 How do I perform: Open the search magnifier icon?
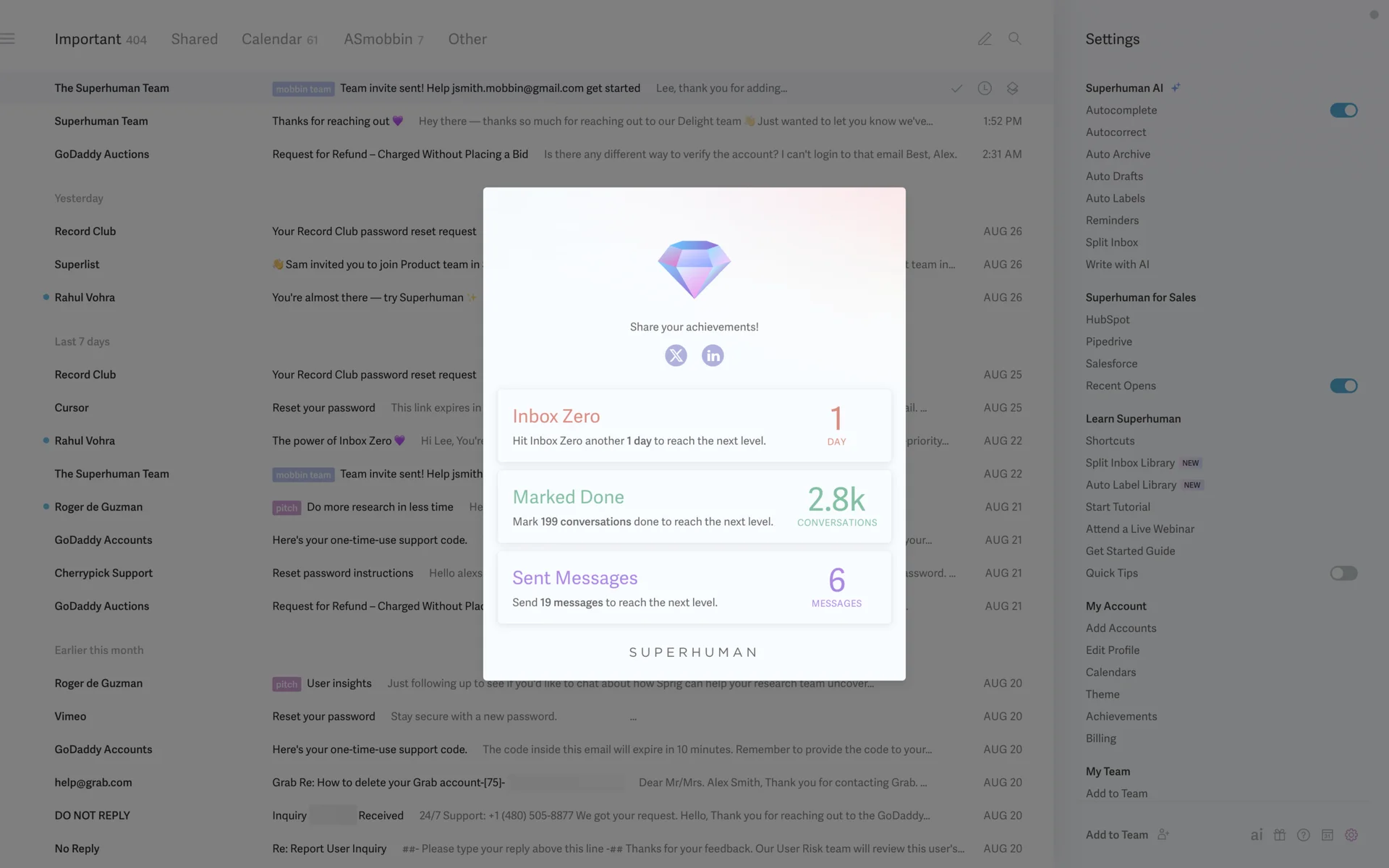[1015, 39]
